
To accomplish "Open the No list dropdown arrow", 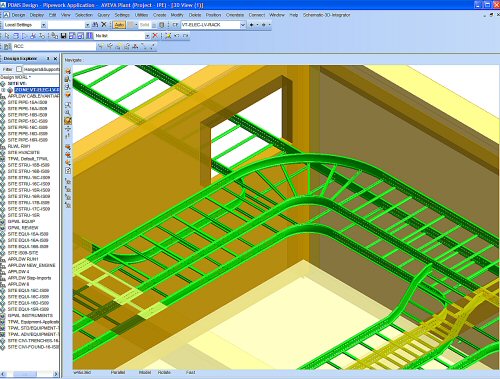I will [147, 36].
